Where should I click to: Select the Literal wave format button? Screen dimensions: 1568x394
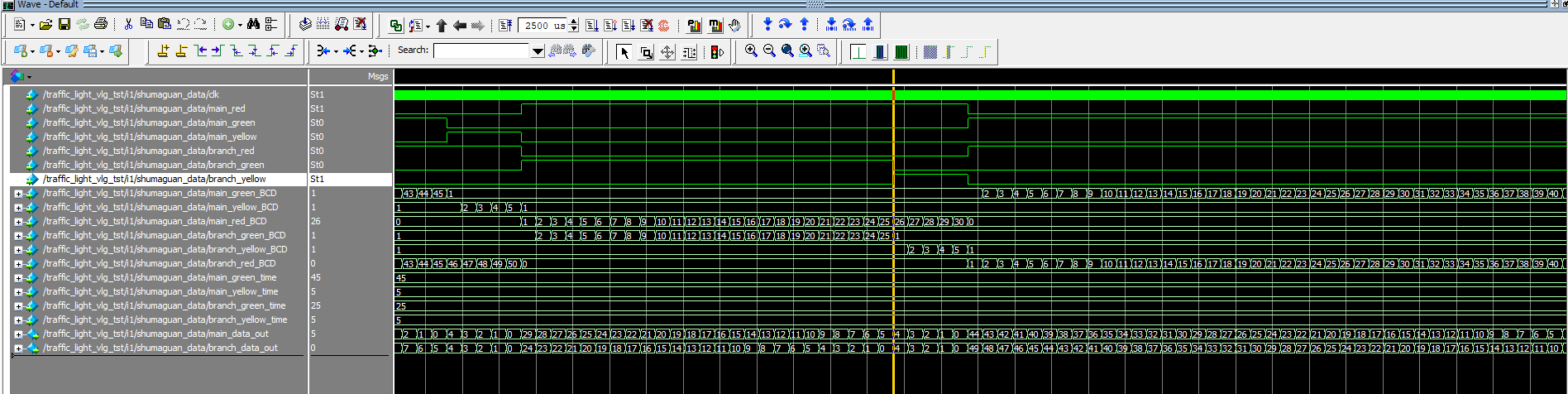point(858,52)
